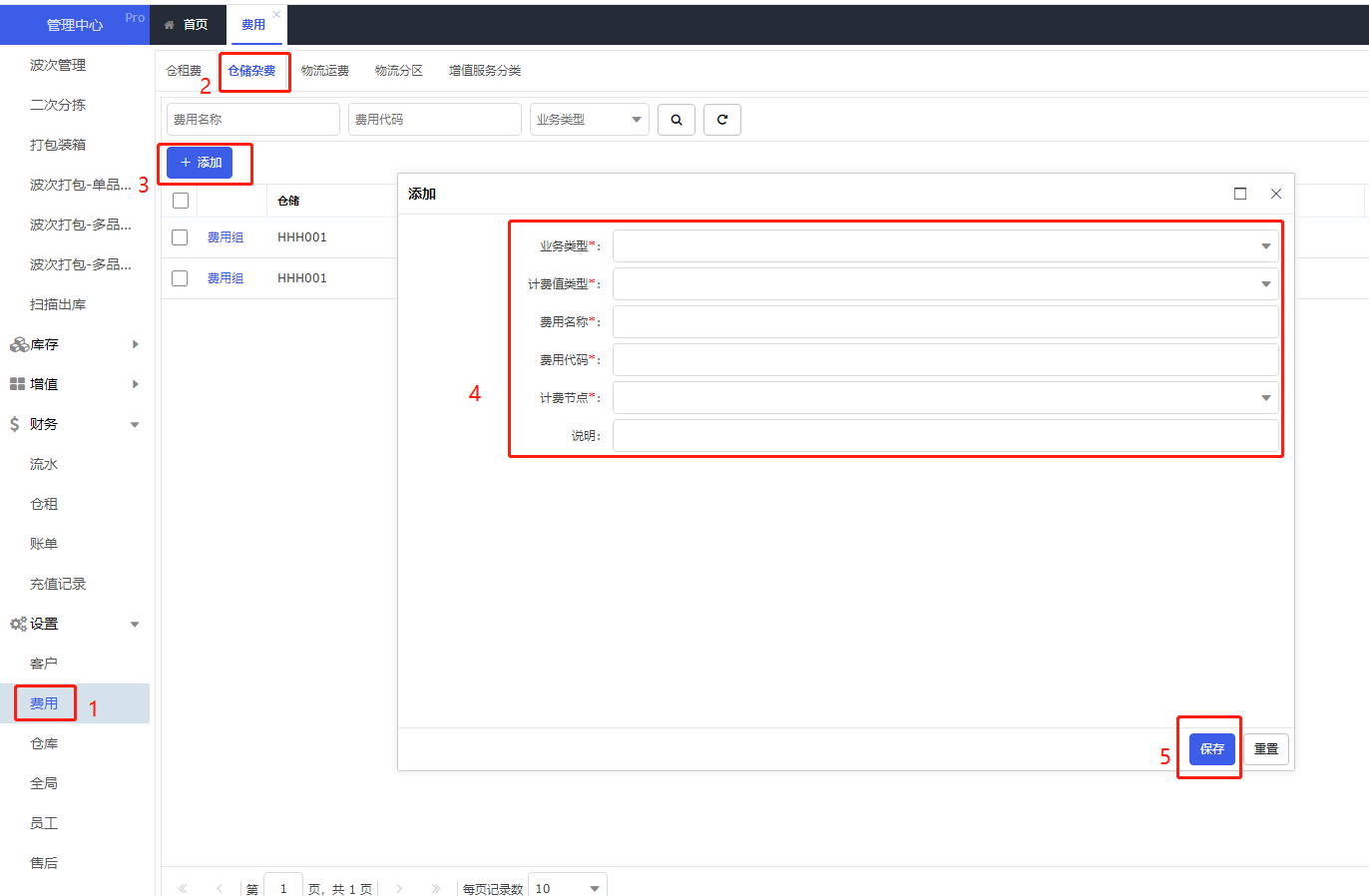Click the 费用代码 input in the dialog
The height and width of the screenshot is (896, 1369).
946,360
